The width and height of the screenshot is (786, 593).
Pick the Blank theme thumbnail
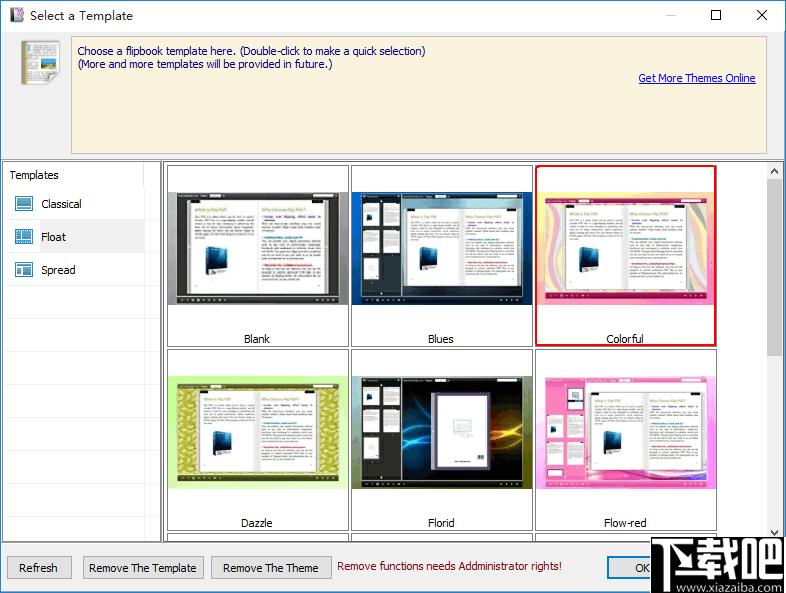click(258, 248)
